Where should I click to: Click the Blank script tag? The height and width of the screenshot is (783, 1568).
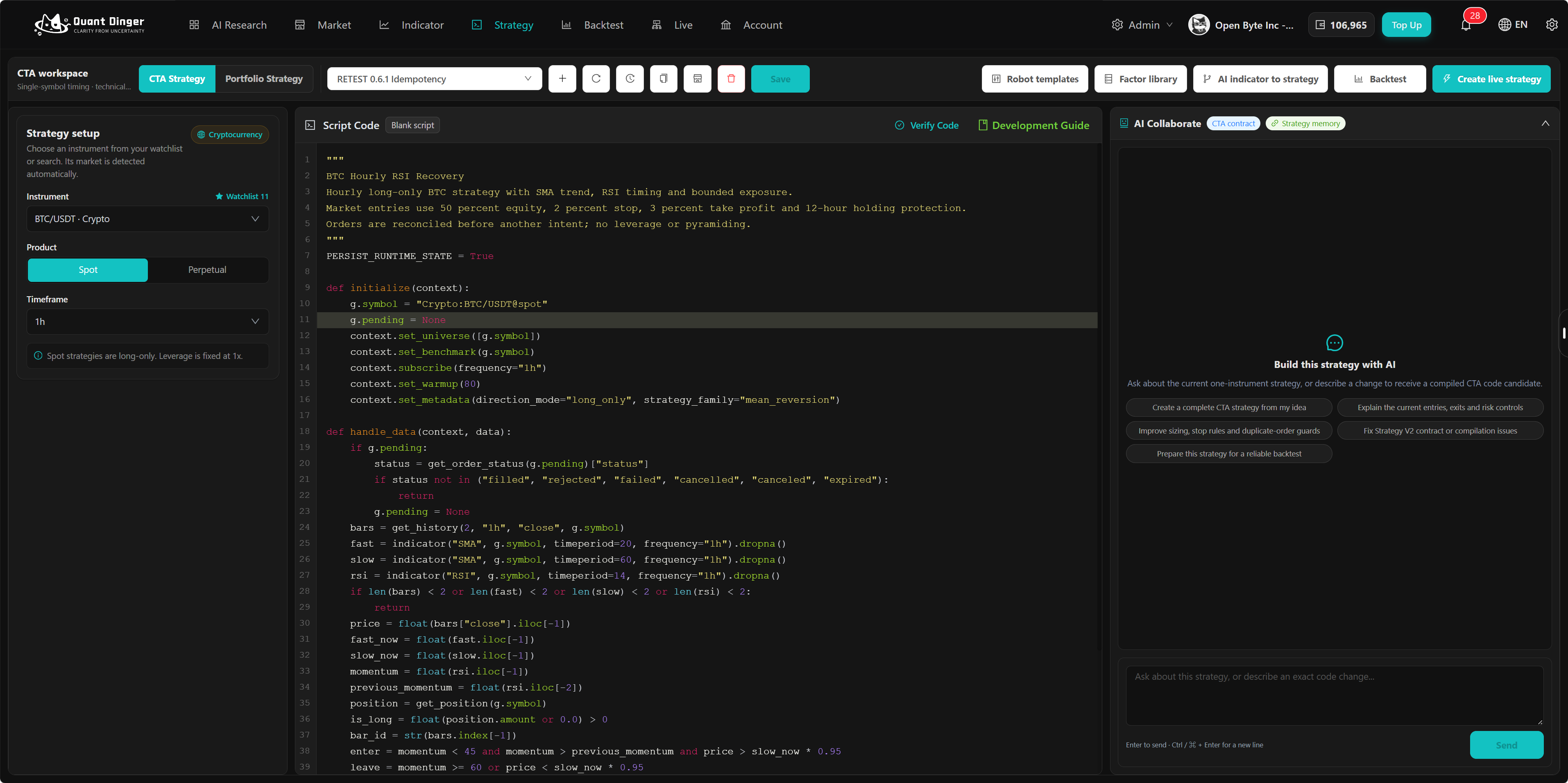(413, 125)
